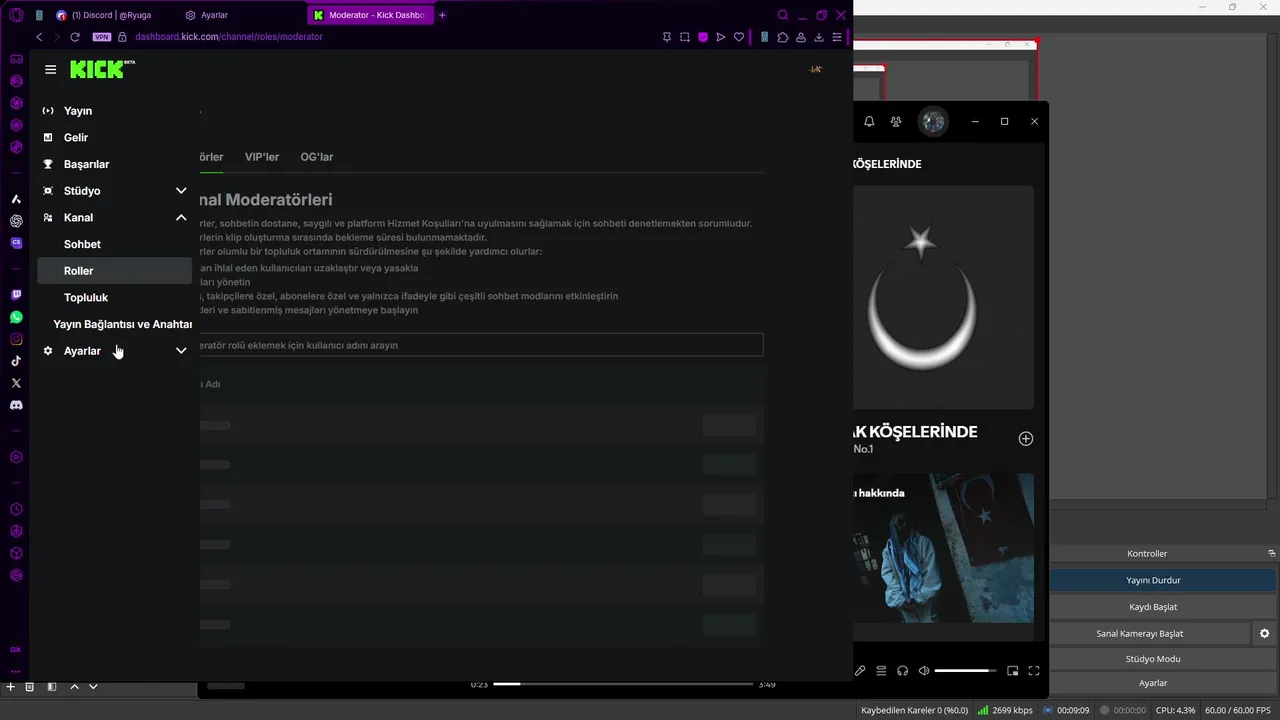This screenshot has height=720, width=1280.
Task: Open gear next to Sanal Kamerayı Başlat
Action: tap(1264, 633)
